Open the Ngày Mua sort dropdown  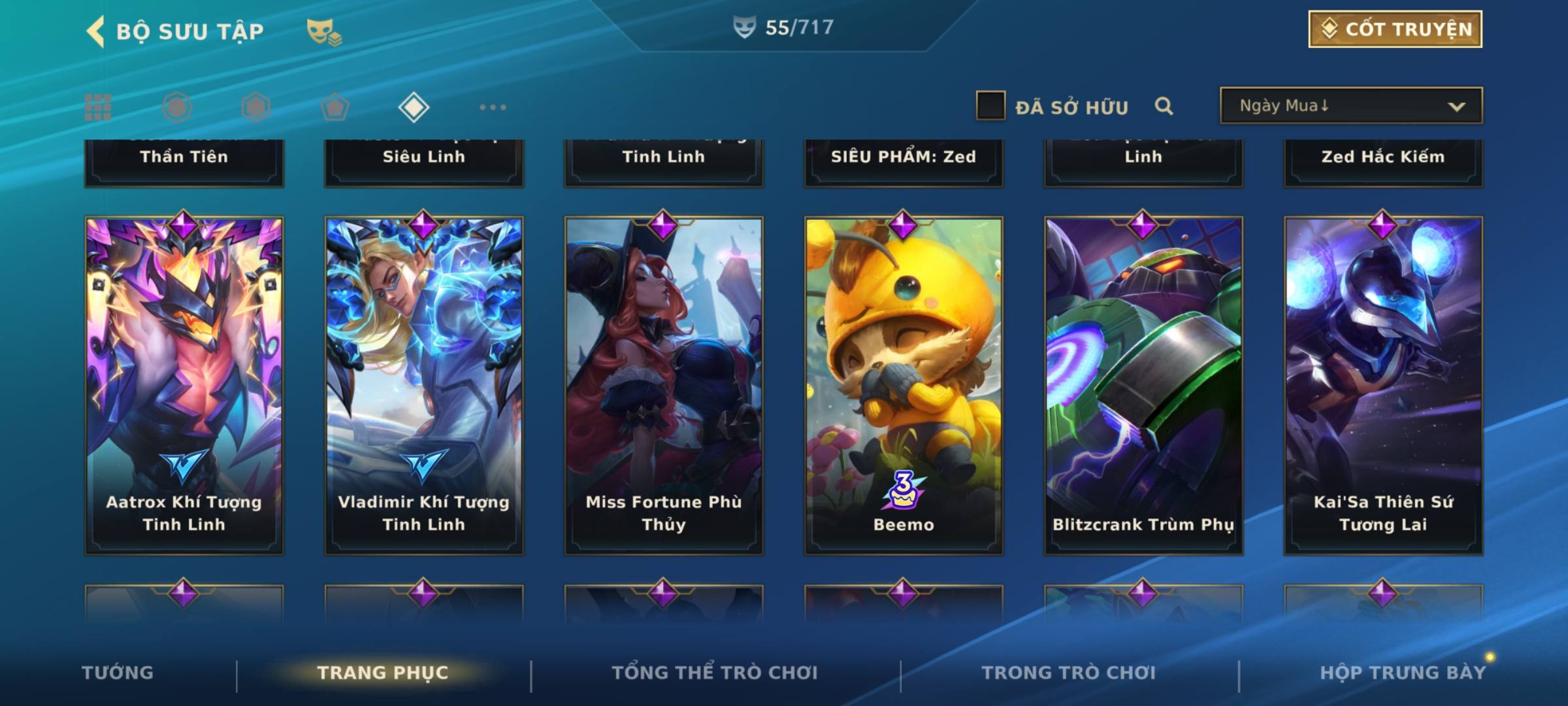point(1351,105)
